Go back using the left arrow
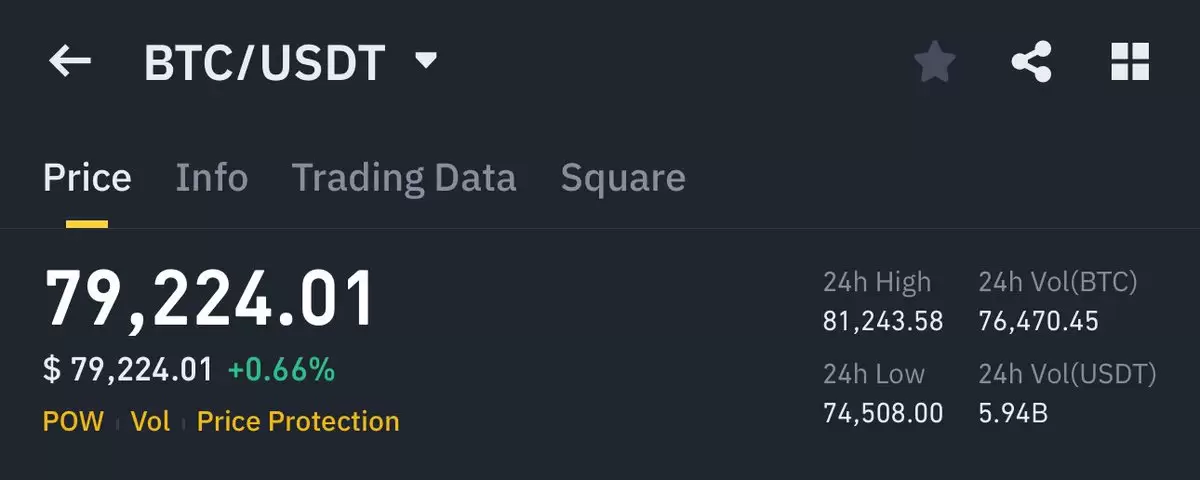 69,62
